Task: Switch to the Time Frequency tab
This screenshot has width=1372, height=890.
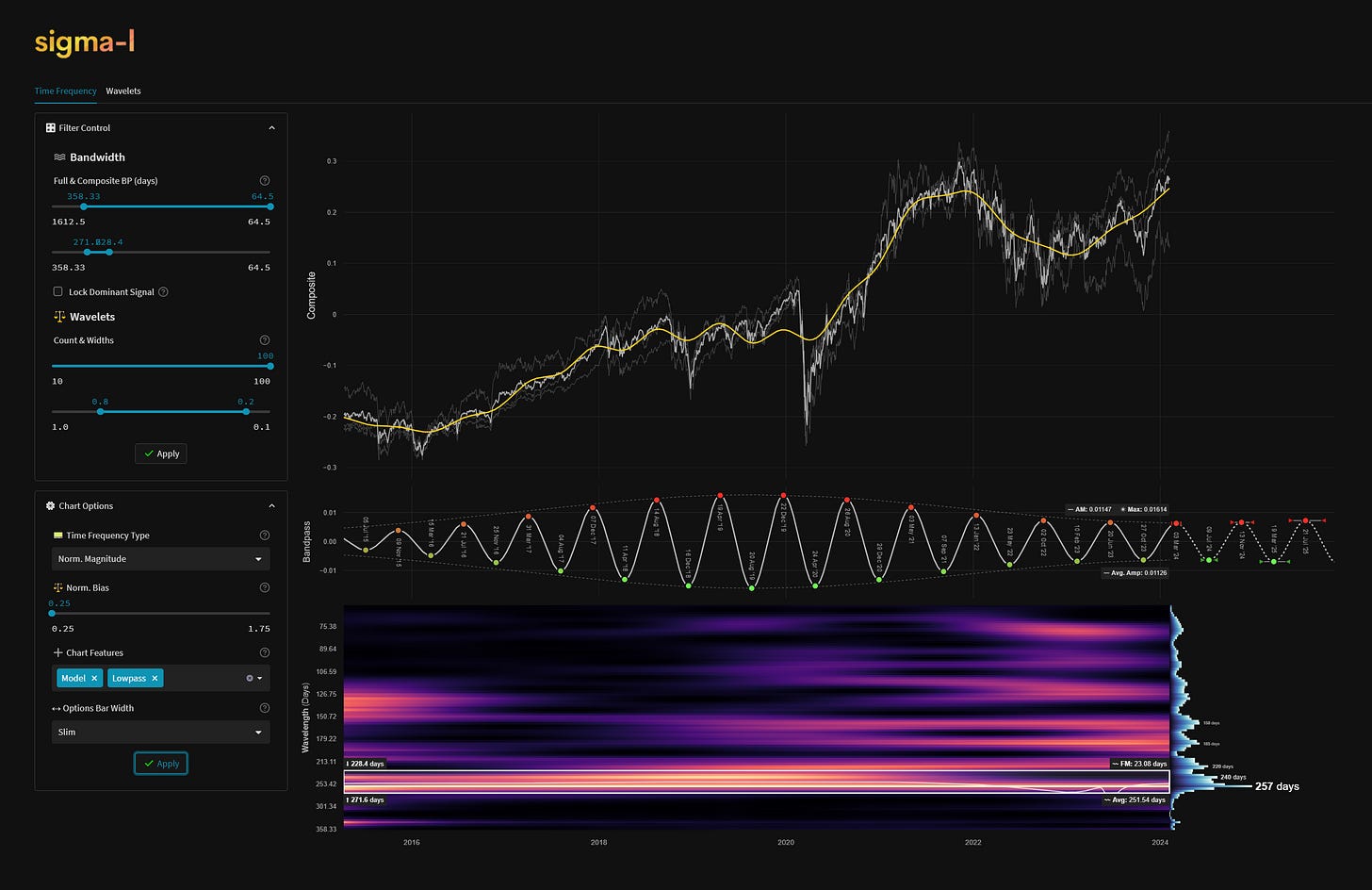Action: click(x=65, y=91)
